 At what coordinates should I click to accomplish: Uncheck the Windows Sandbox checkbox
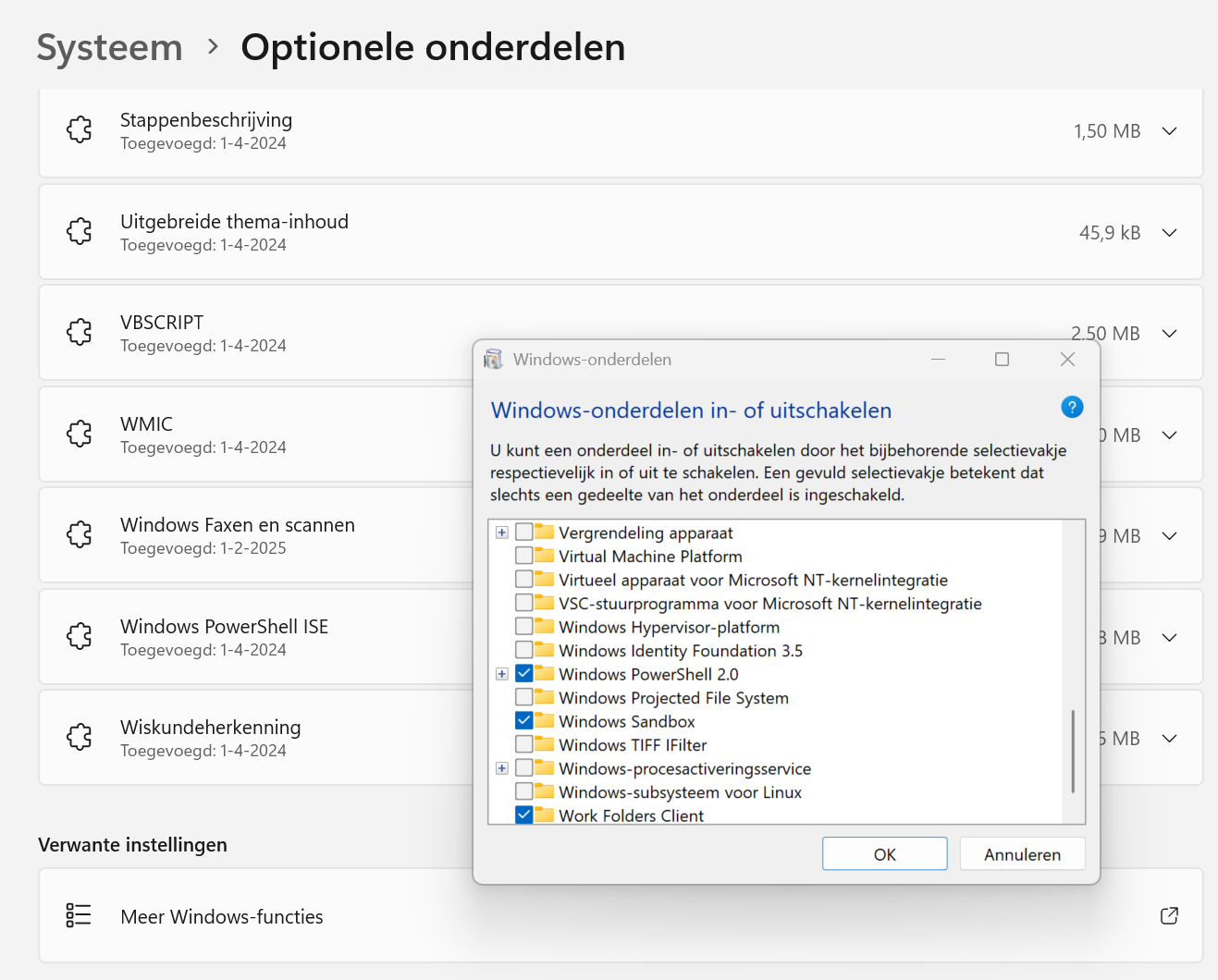tap(524, 720)
